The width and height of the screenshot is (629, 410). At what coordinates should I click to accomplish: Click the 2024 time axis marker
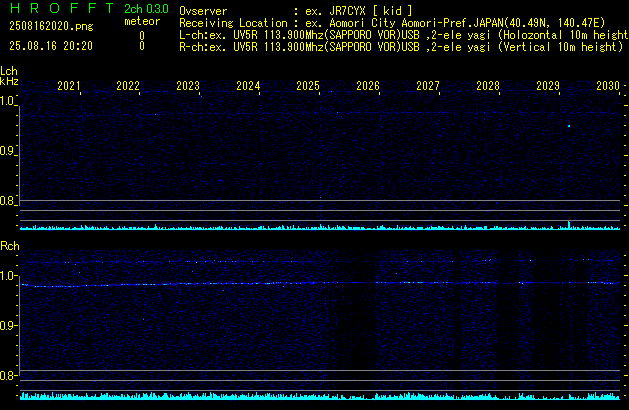[x=248, y=85]
